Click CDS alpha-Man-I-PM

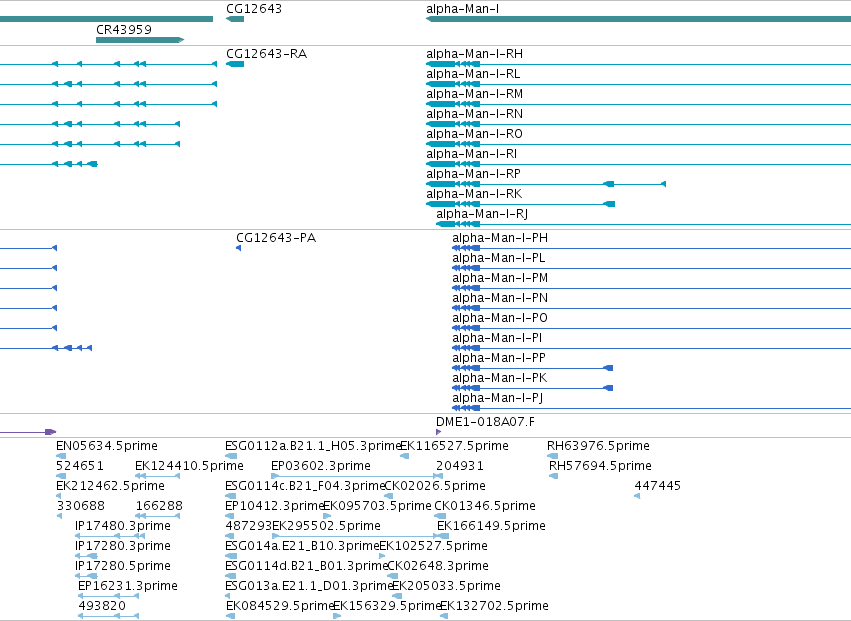651,288
